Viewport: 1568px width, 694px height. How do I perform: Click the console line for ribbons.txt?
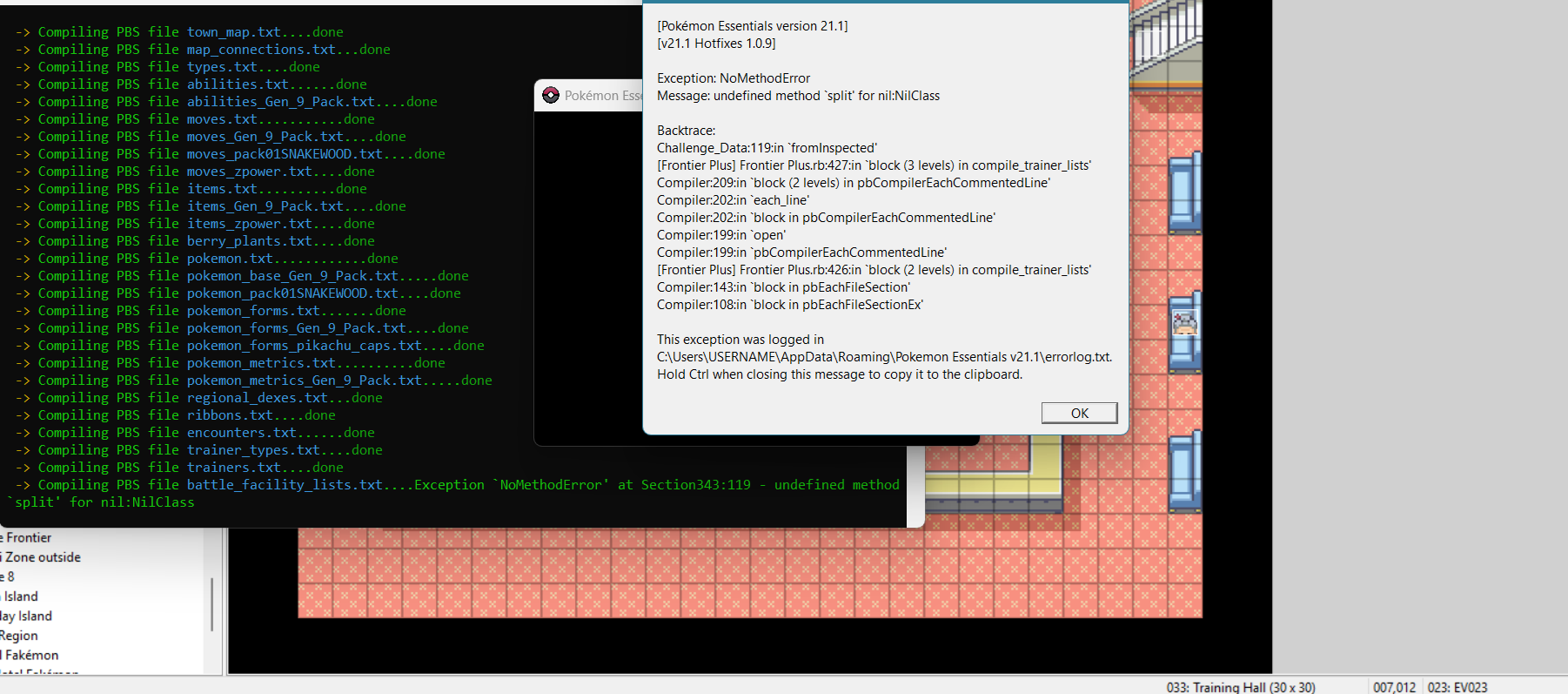pyautogui.click(x=176, y=415)
